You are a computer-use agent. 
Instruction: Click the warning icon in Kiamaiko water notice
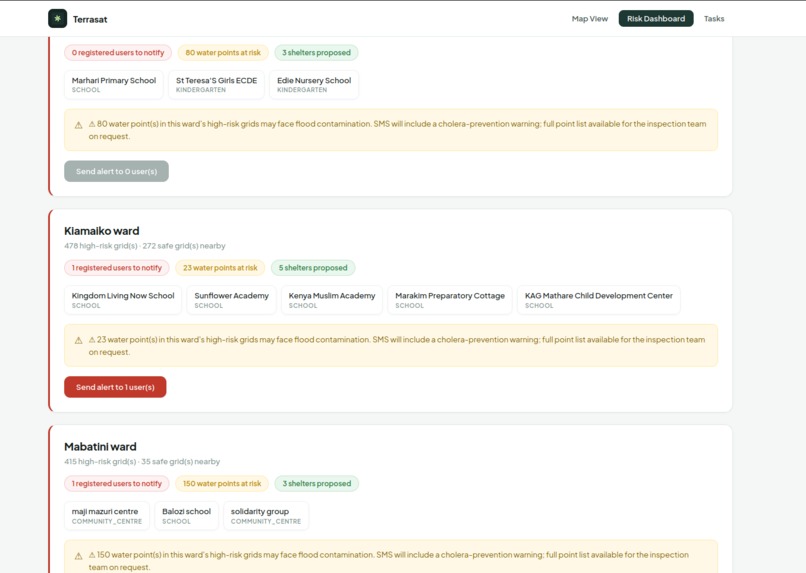pos(79,340)
